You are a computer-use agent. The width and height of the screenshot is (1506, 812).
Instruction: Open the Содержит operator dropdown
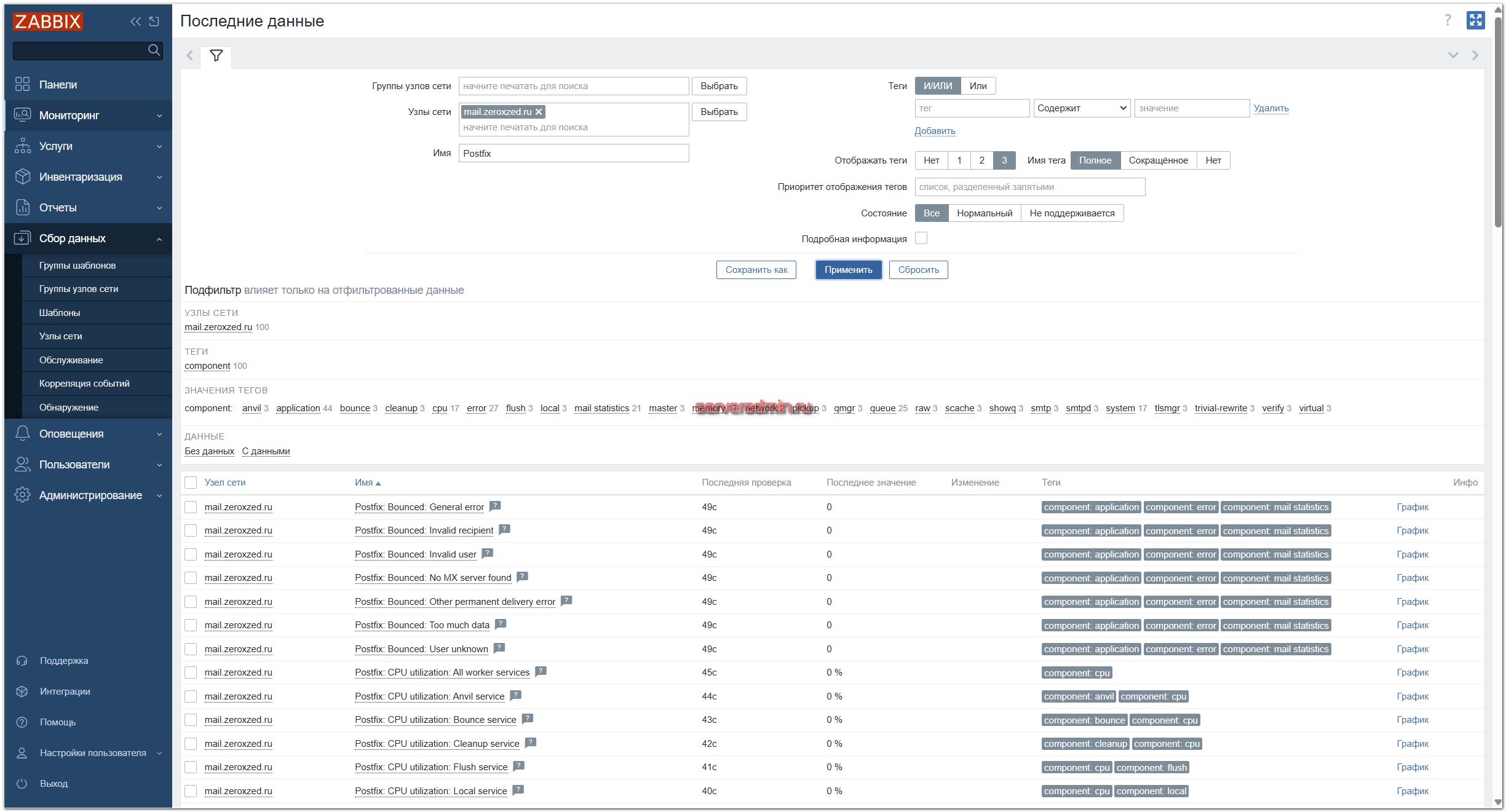click(1081, 108)
